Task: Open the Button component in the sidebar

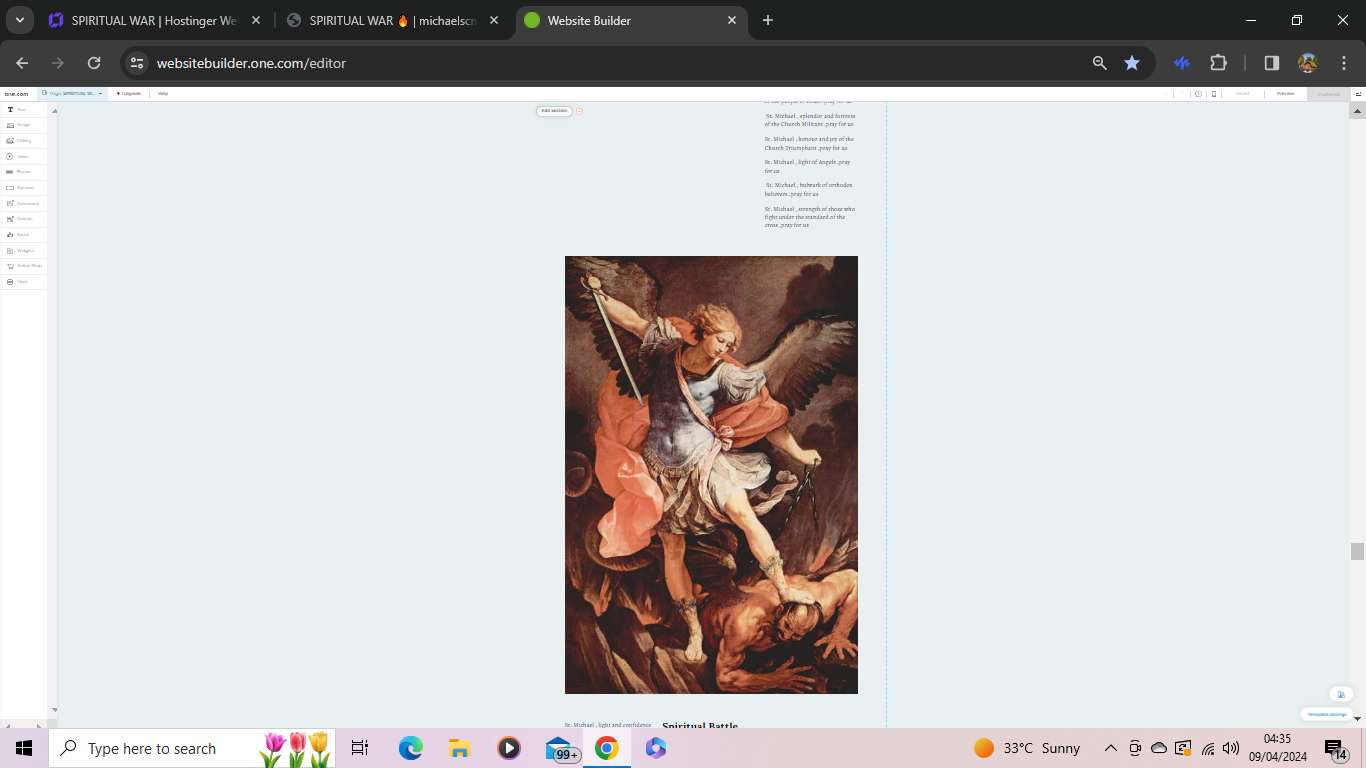Action: [23, 172]
